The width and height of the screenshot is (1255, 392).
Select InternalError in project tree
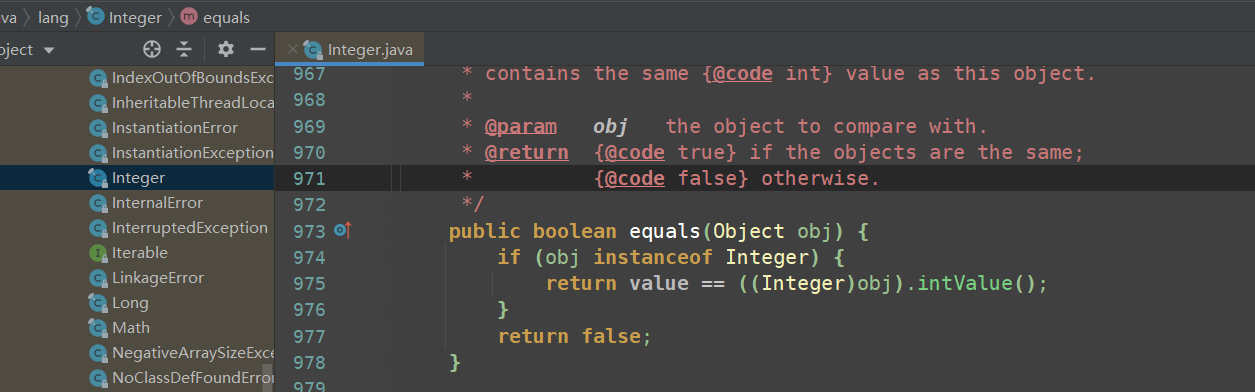tap(157, 203)
